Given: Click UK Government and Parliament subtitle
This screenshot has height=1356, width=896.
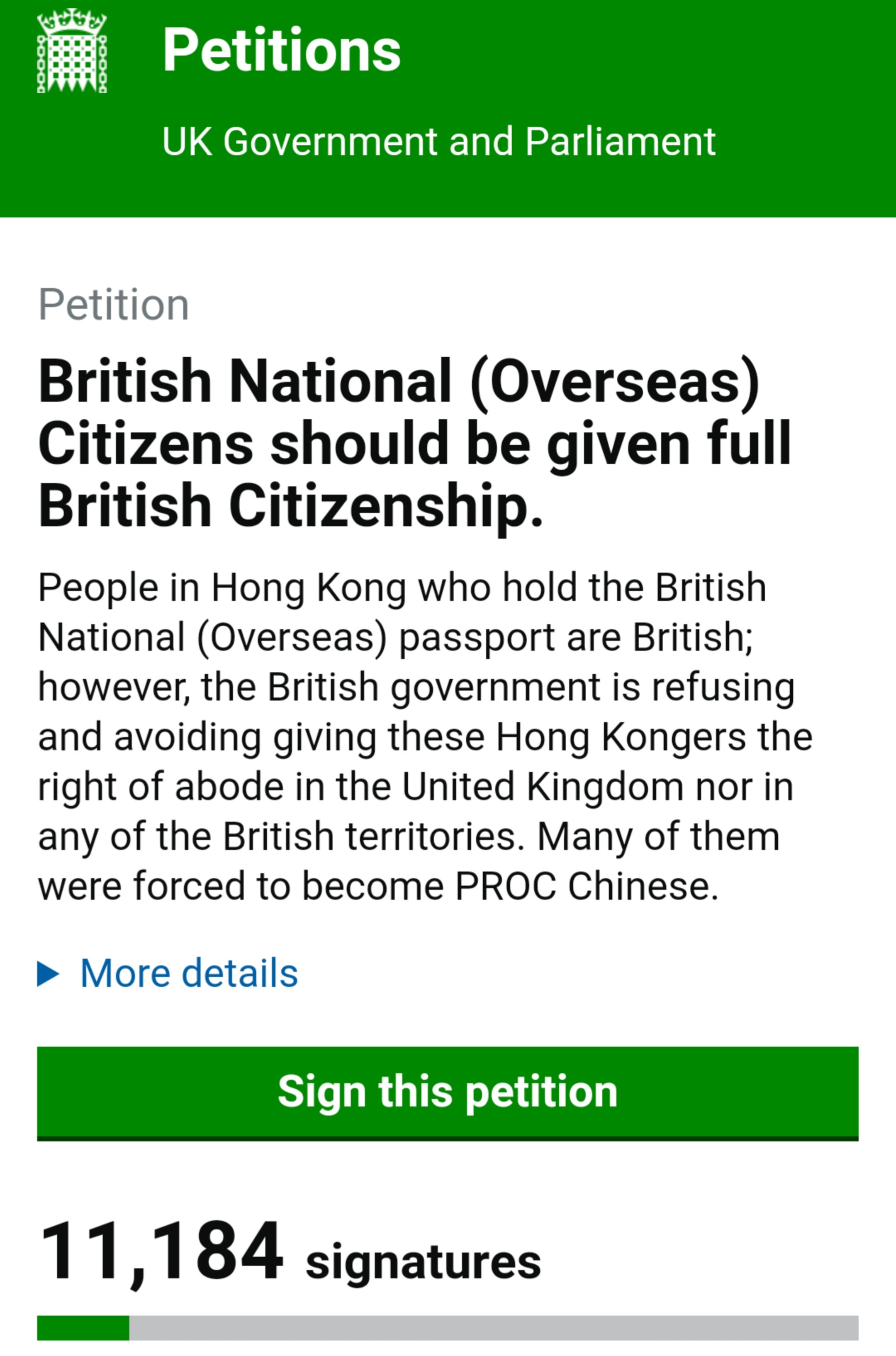Looking at the screenshot, I should [x=438, y=141].
